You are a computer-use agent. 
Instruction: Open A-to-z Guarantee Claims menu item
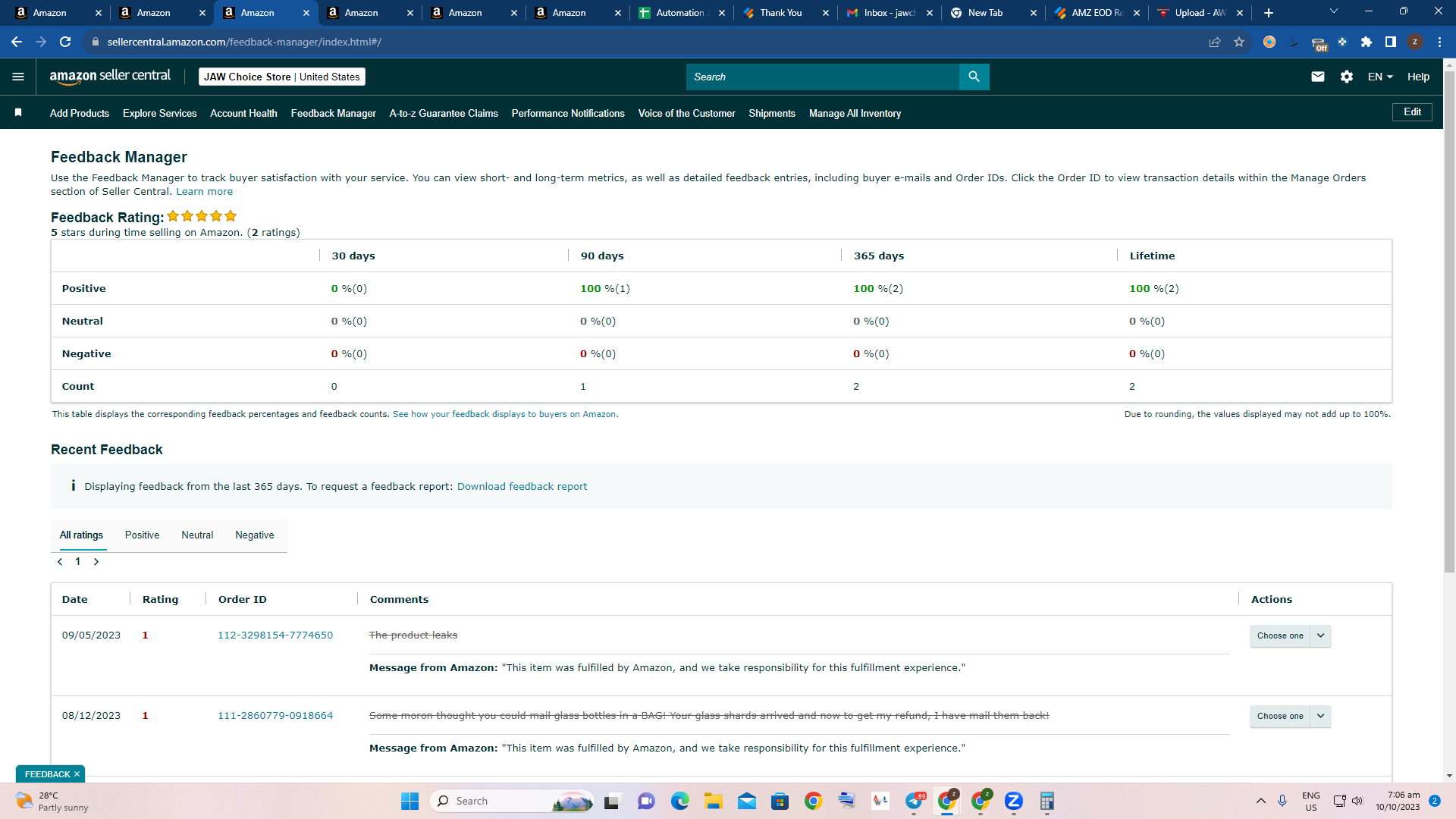[444, 113]
